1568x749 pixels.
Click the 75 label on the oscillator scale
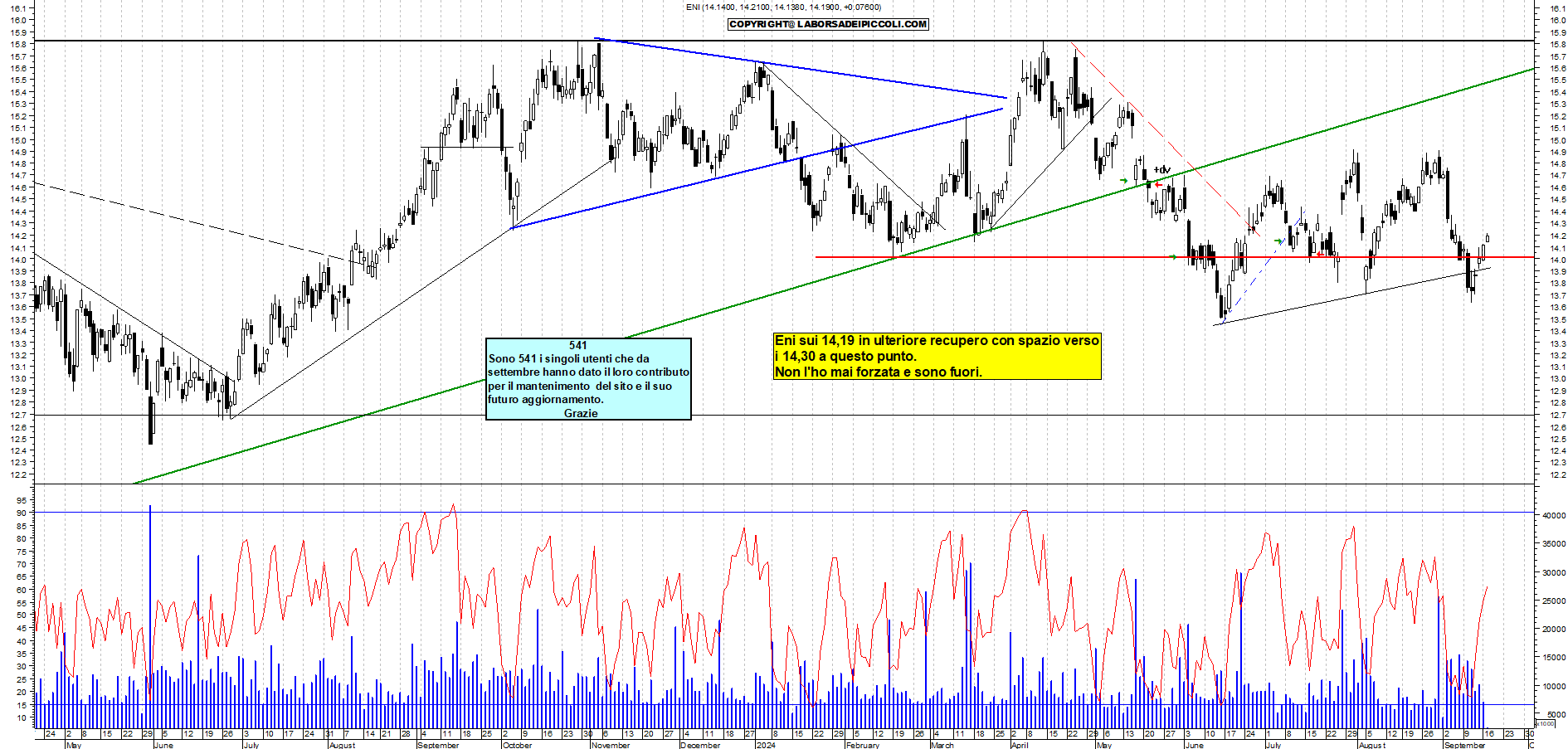(21, 552)
